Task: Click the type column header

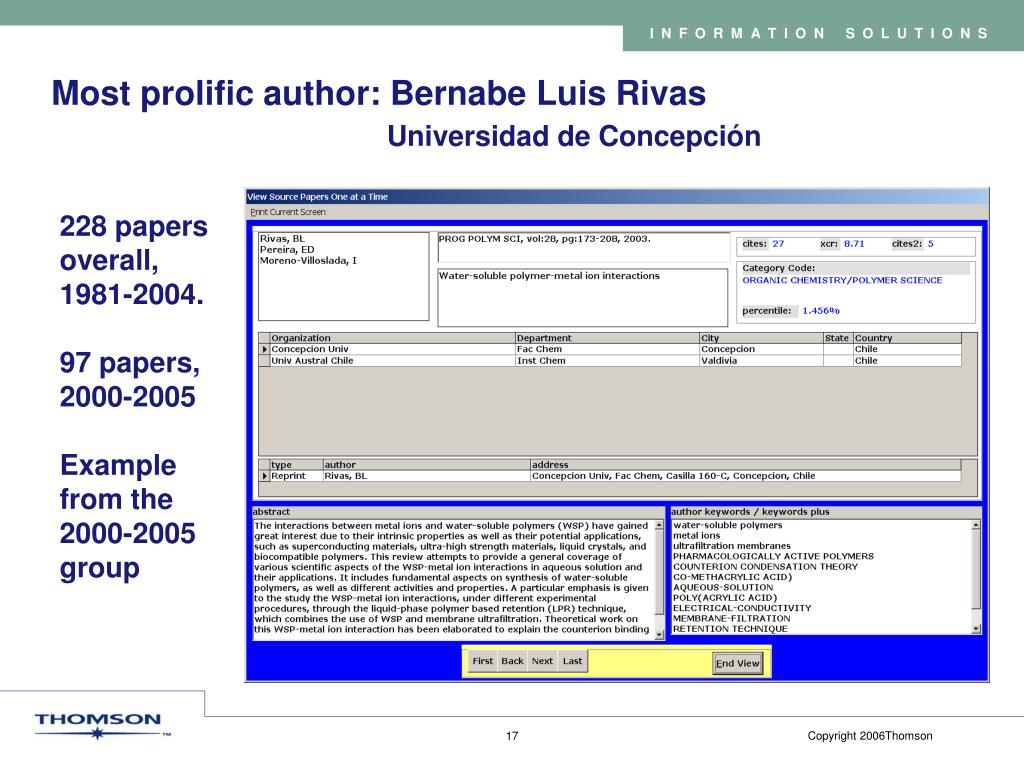Action: [296, 465]
